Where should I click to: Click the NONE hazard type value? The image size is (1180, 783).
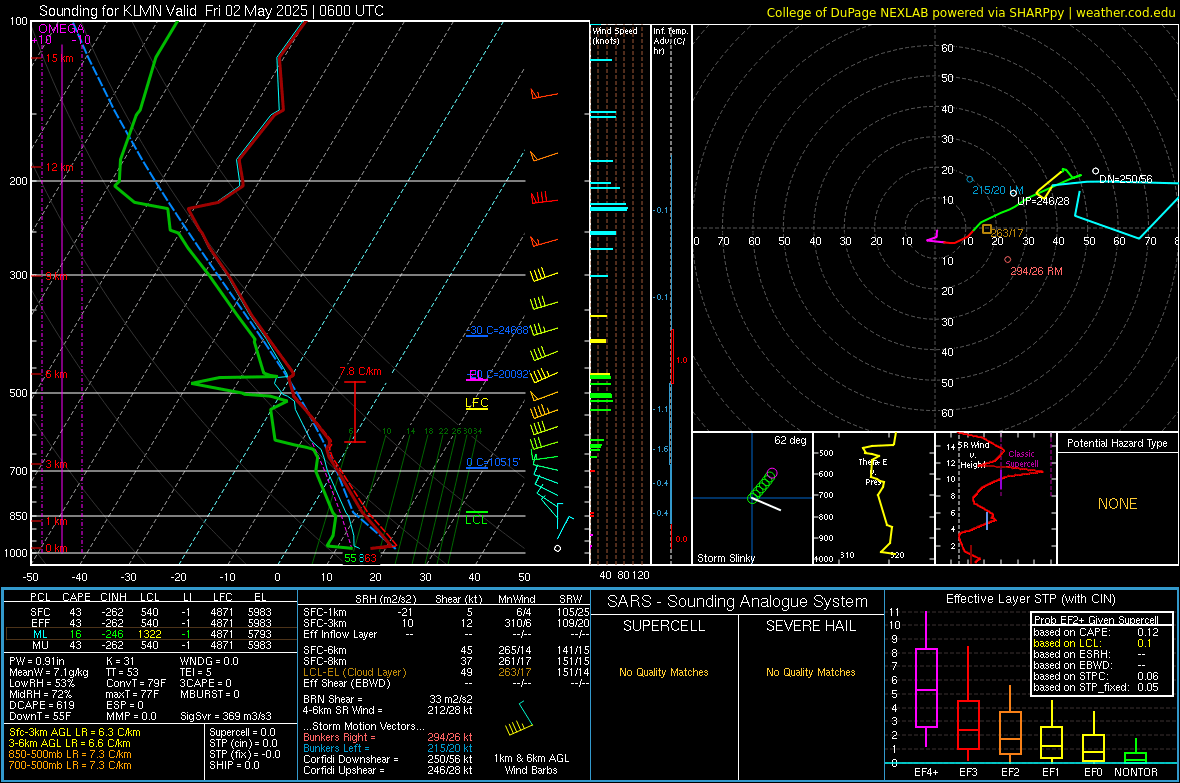click(1117, 504)
